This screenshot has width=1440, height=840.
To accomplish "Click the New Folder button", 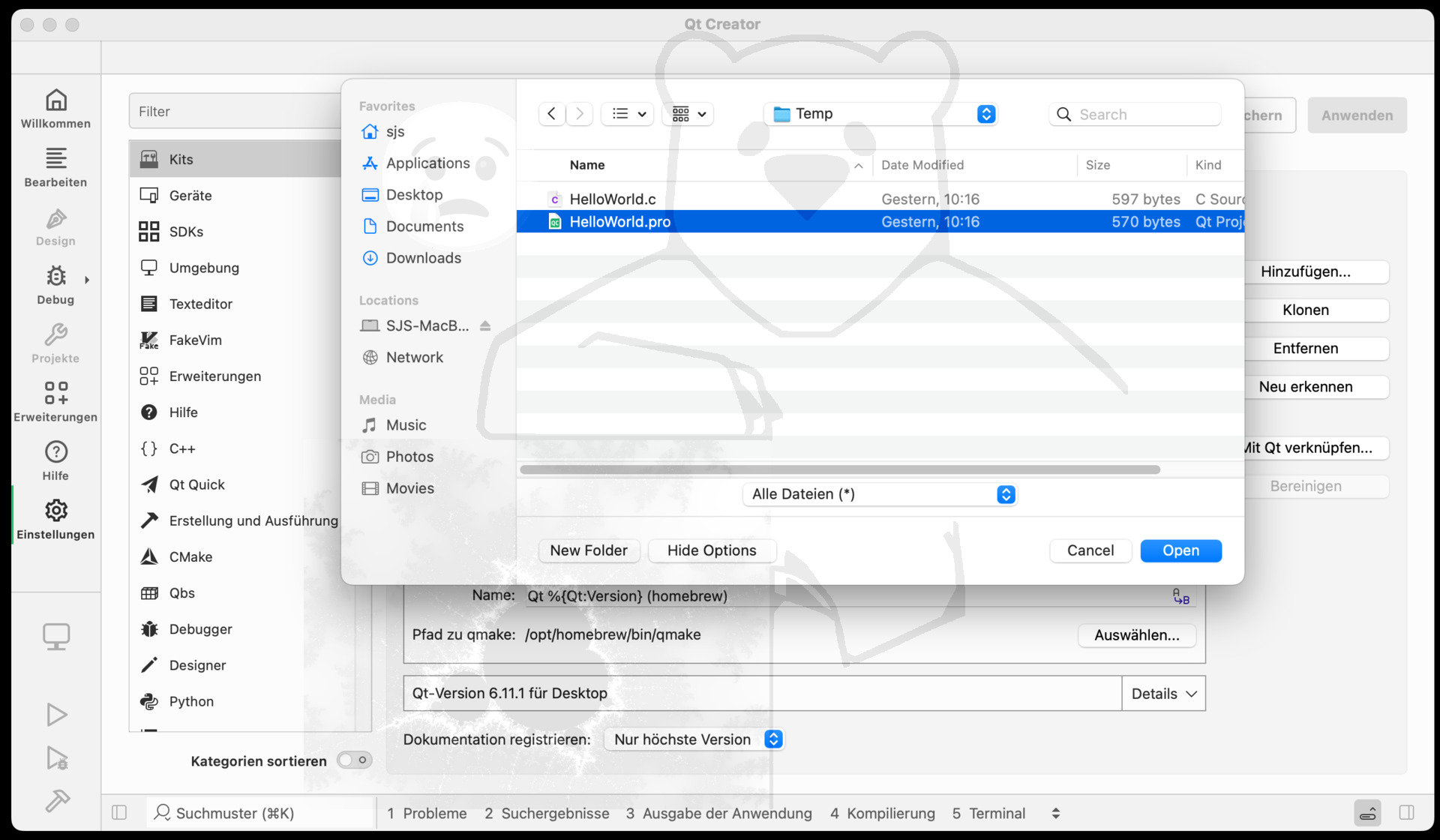I will pyautogui.click(x=589, y=550).
